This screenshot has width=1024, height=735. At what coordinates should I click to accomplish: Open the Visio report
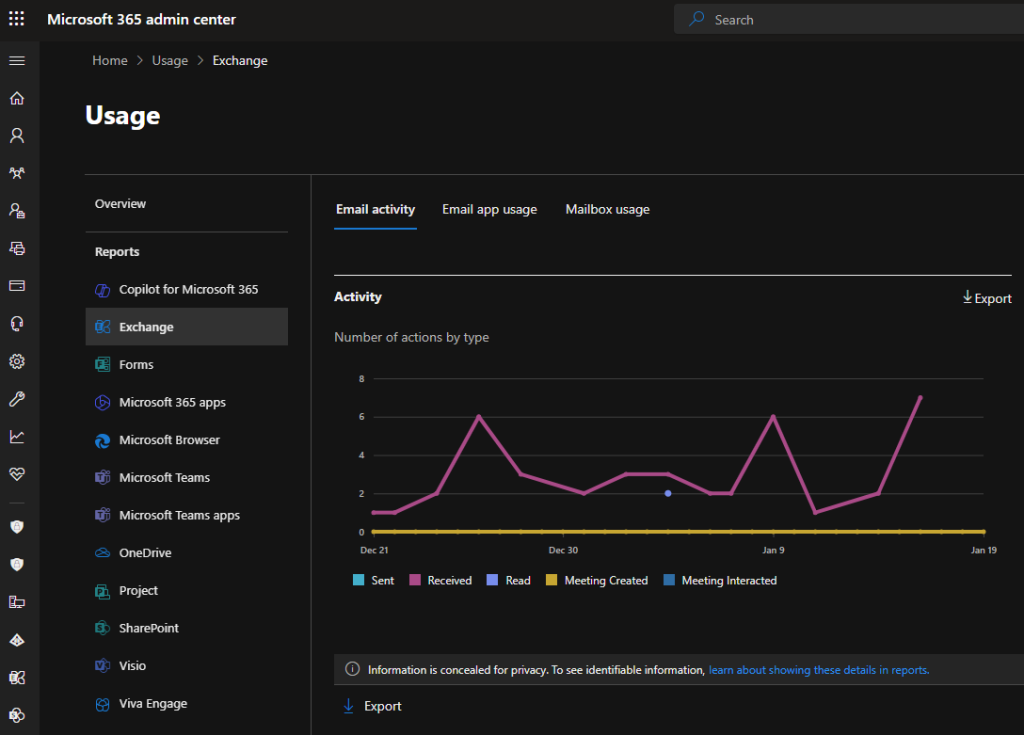[x=187, y=666]
